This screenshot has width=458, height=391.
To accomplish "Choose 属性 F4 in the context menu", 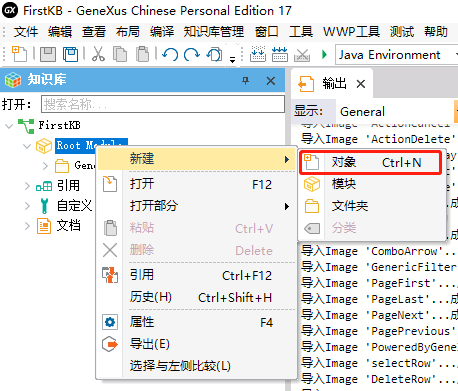I will click(196, 322).
